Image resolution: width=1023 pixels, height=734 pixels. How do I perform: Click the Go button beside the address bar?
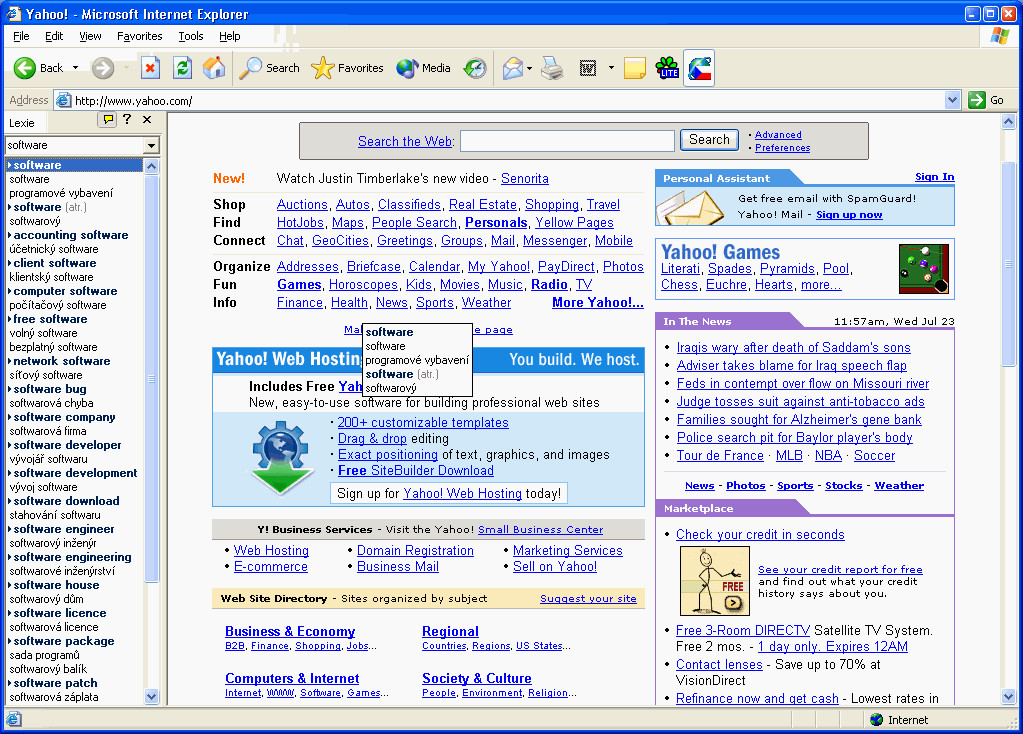(986, 100)
